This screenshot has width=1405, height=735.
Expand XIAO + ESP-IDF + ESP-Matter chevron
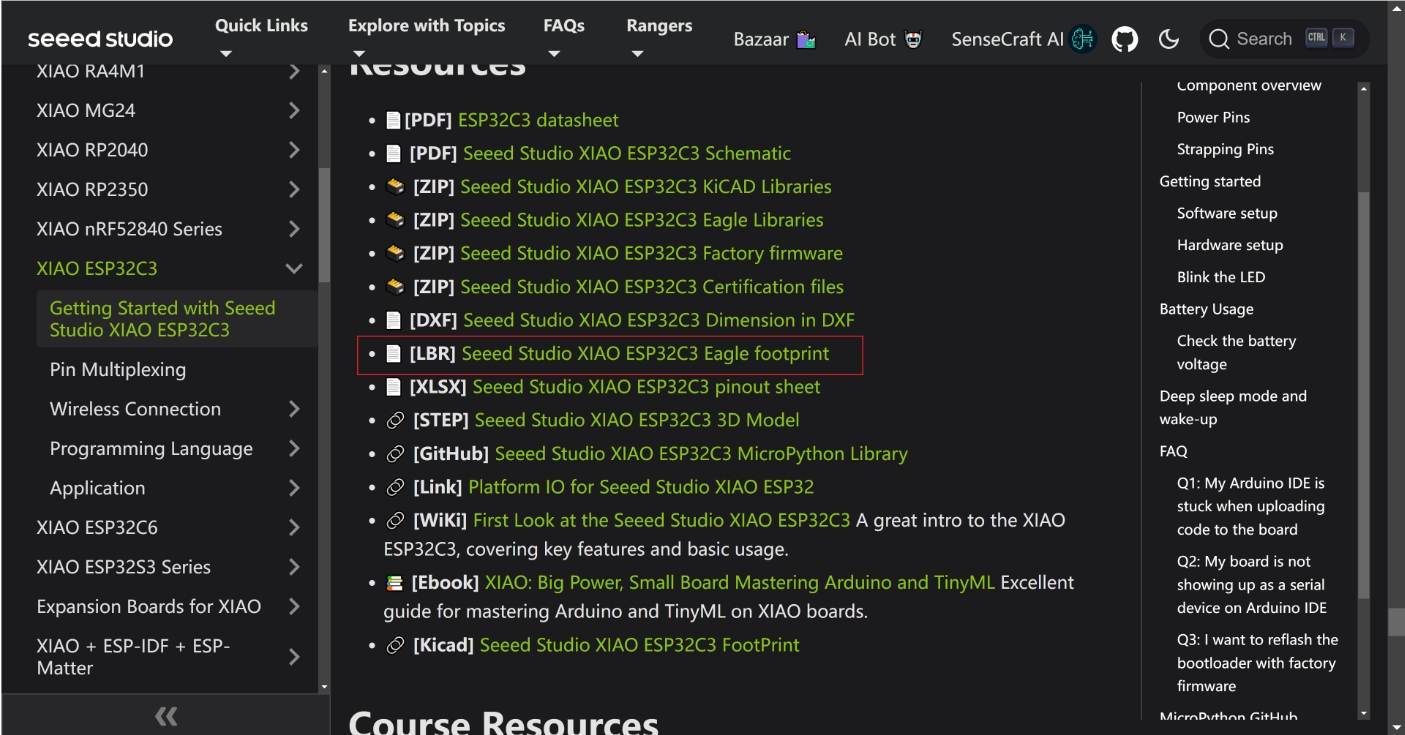[294, 657]
